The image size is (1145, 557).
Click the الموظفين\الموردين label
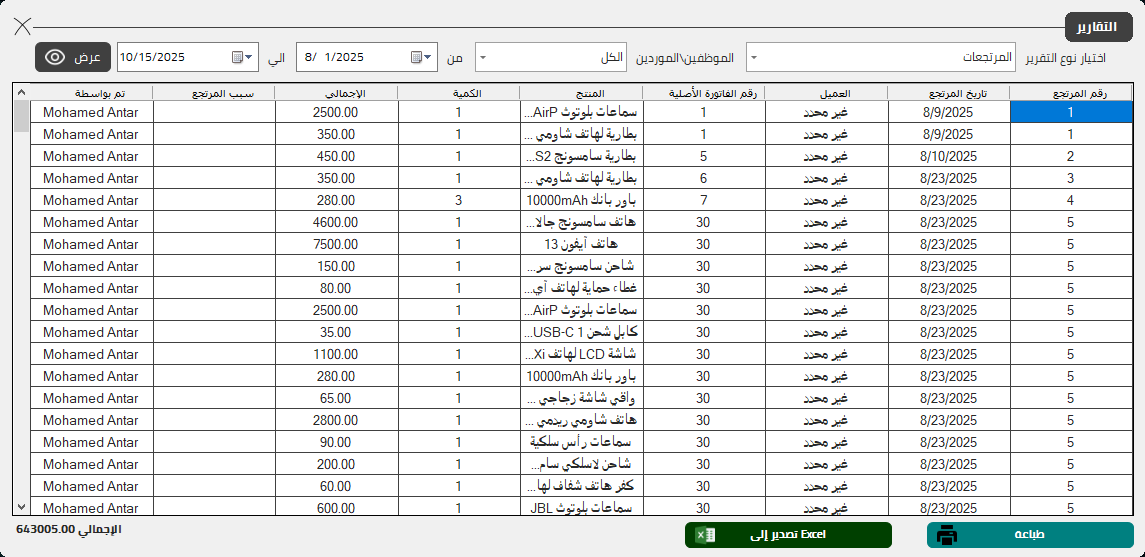click(684, 57)
